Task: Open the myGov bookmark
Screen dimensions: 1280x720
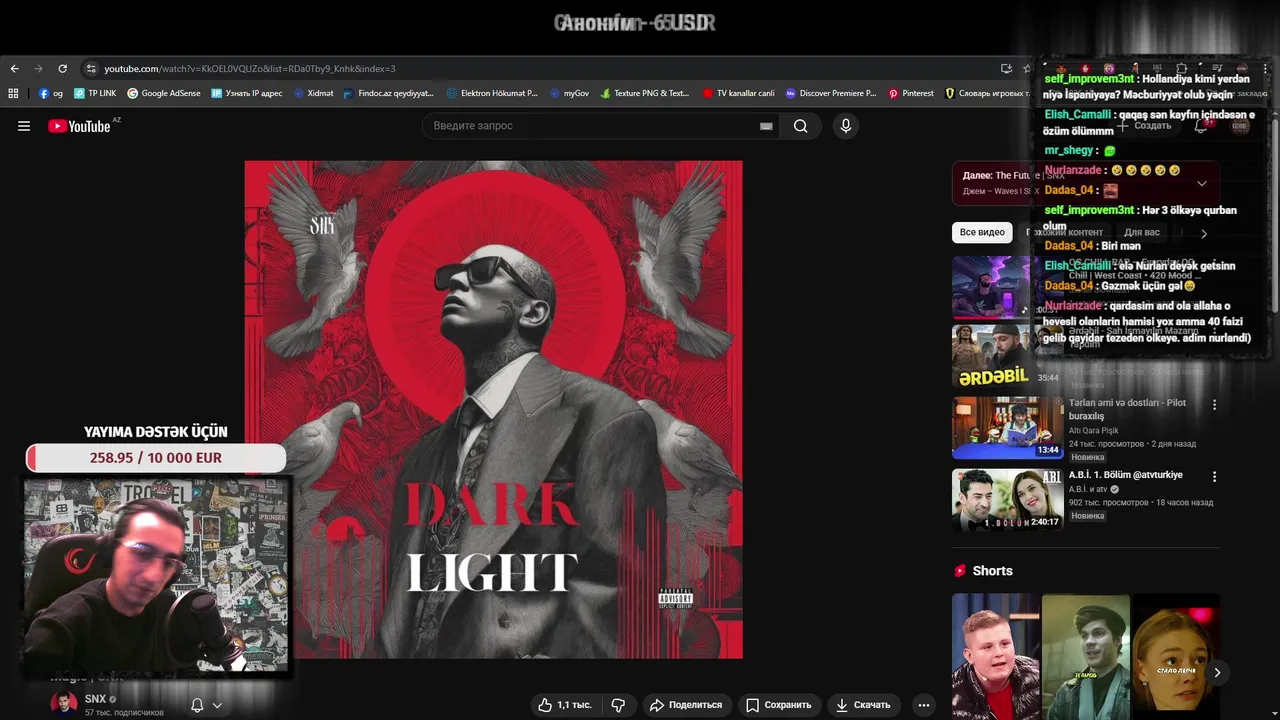Action: click(570, 93)
